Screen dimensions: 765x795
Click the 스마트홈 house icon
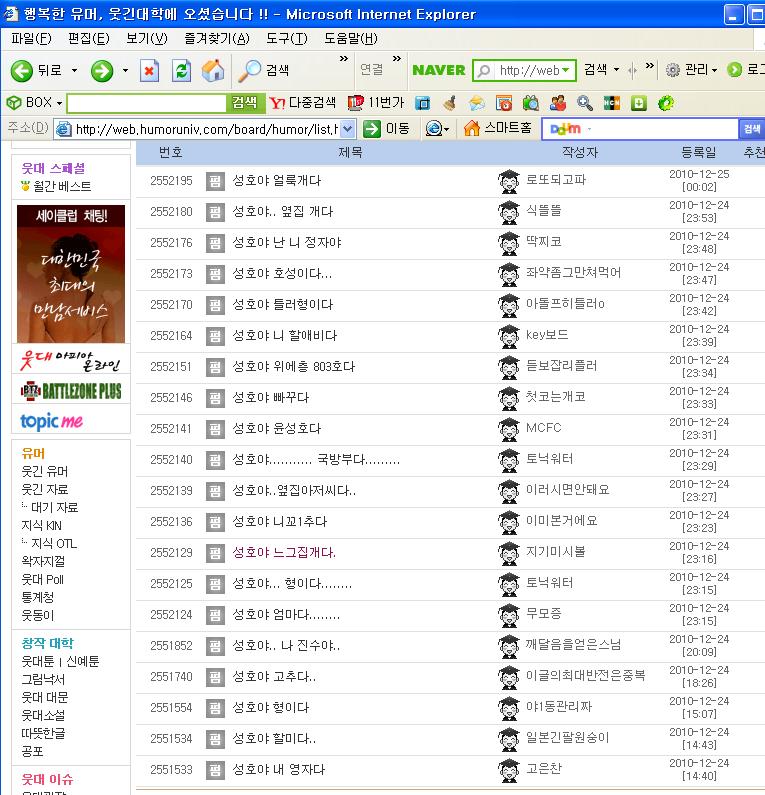pos(472,128)
